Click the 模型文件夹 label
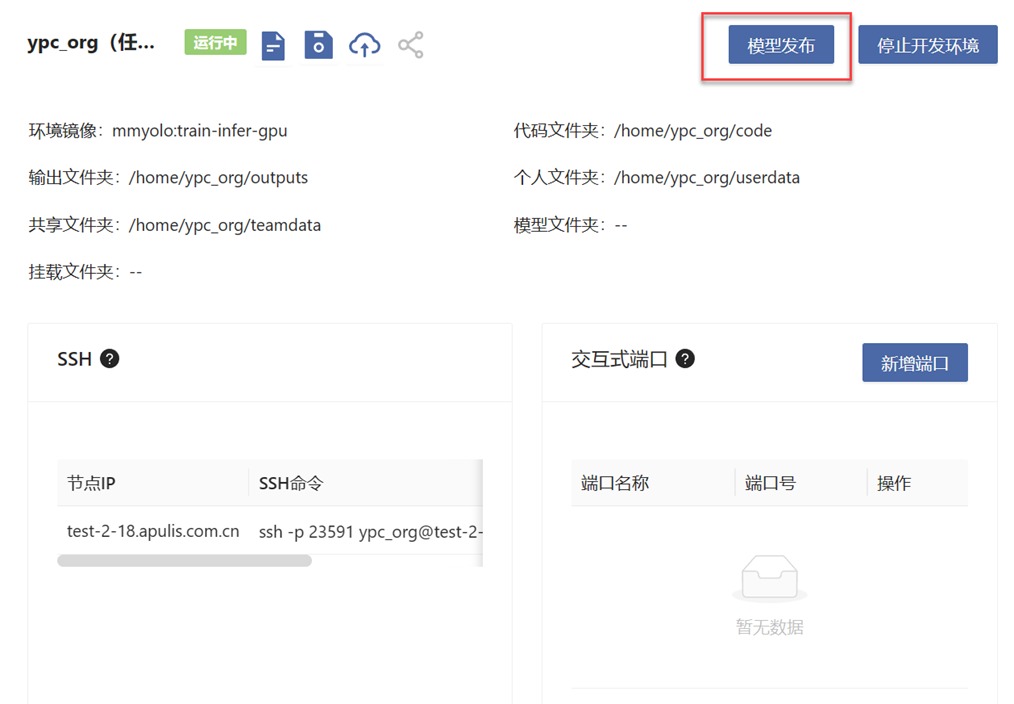Viewport: 1014px width, 704px height. click(x=559, y=225)
